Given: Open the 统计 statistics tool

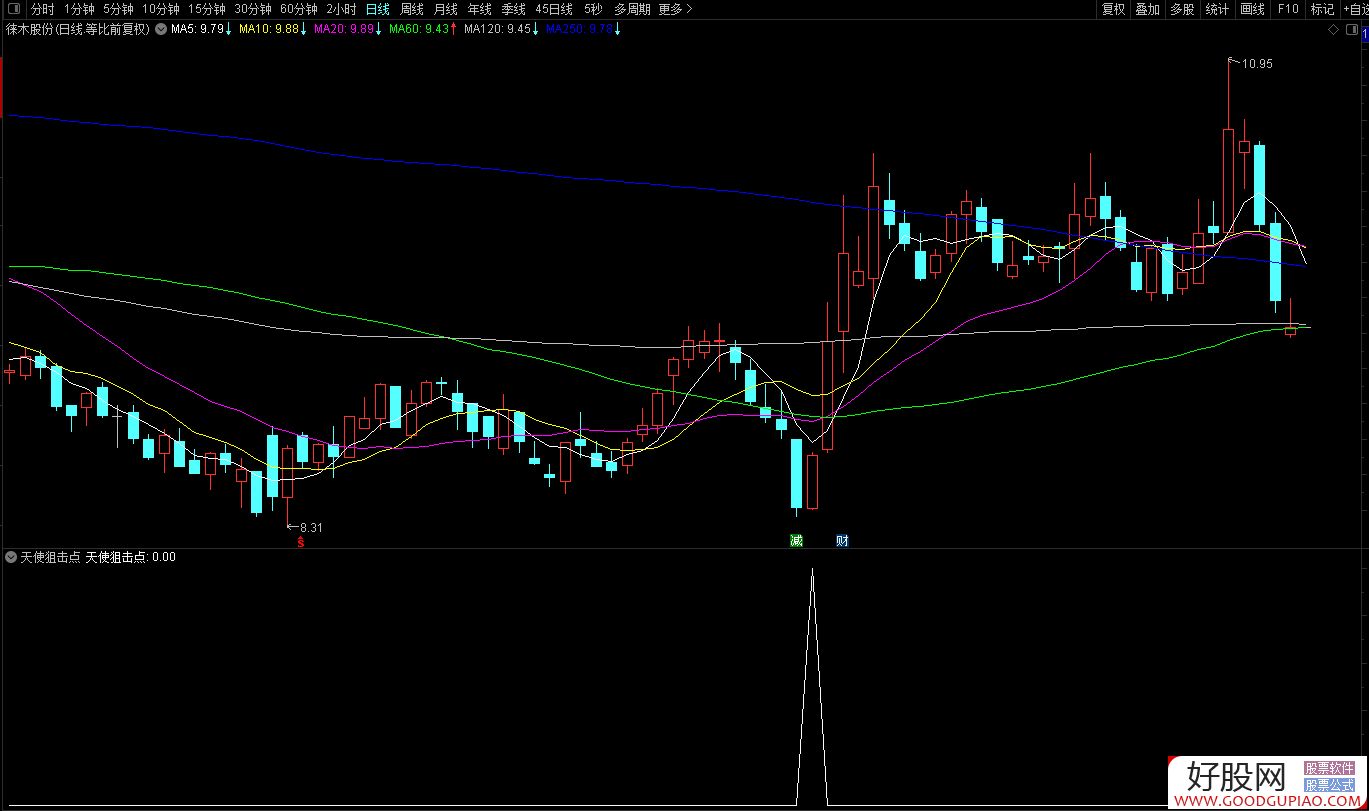Looking at the screenshot, I should (x=1217, y=9).
